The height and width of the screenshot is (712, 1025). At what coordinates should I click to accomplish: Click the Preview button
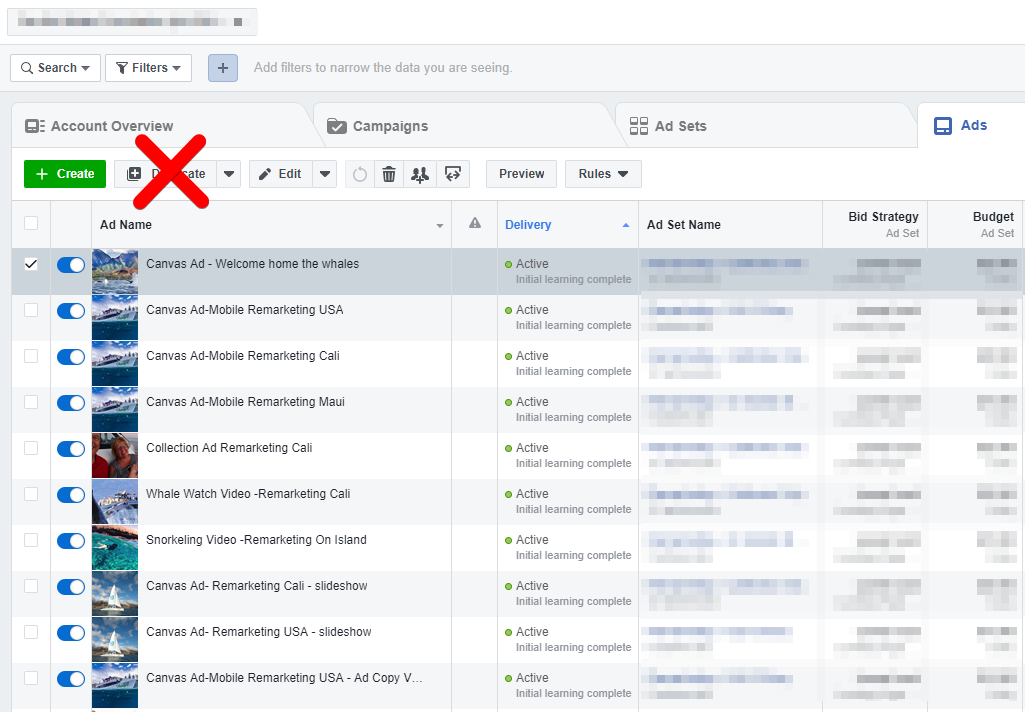click(x=521, y=174)
